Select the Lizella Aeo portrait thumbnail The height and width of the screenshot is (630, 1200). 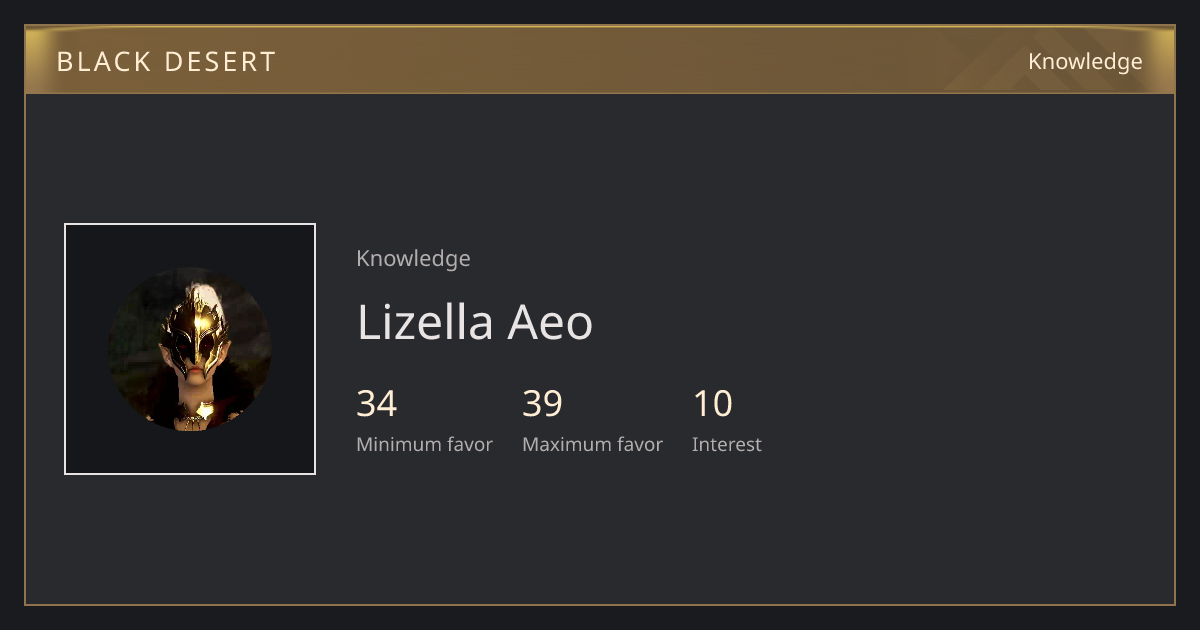190,349
